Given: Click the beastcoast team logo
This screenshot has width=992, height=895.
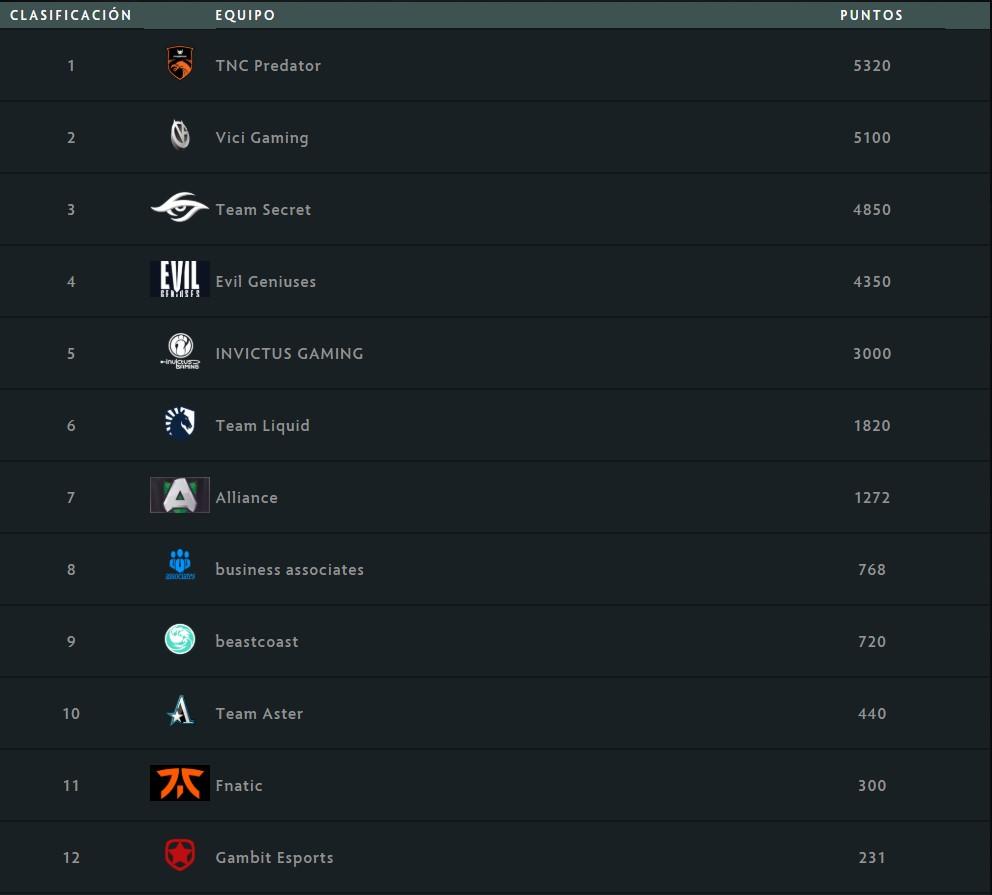Looking at the screenshot, I should 180,639.
